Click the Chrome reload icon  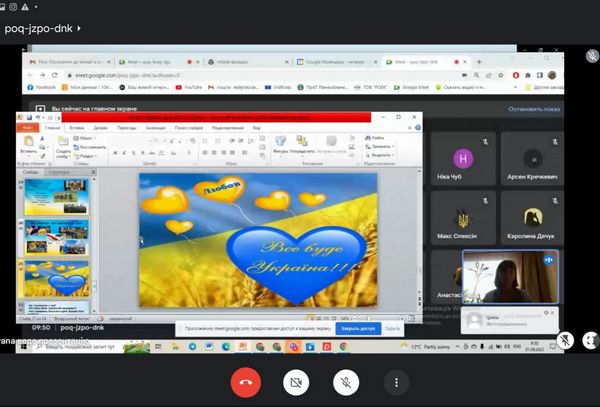(x=55, y=75)
